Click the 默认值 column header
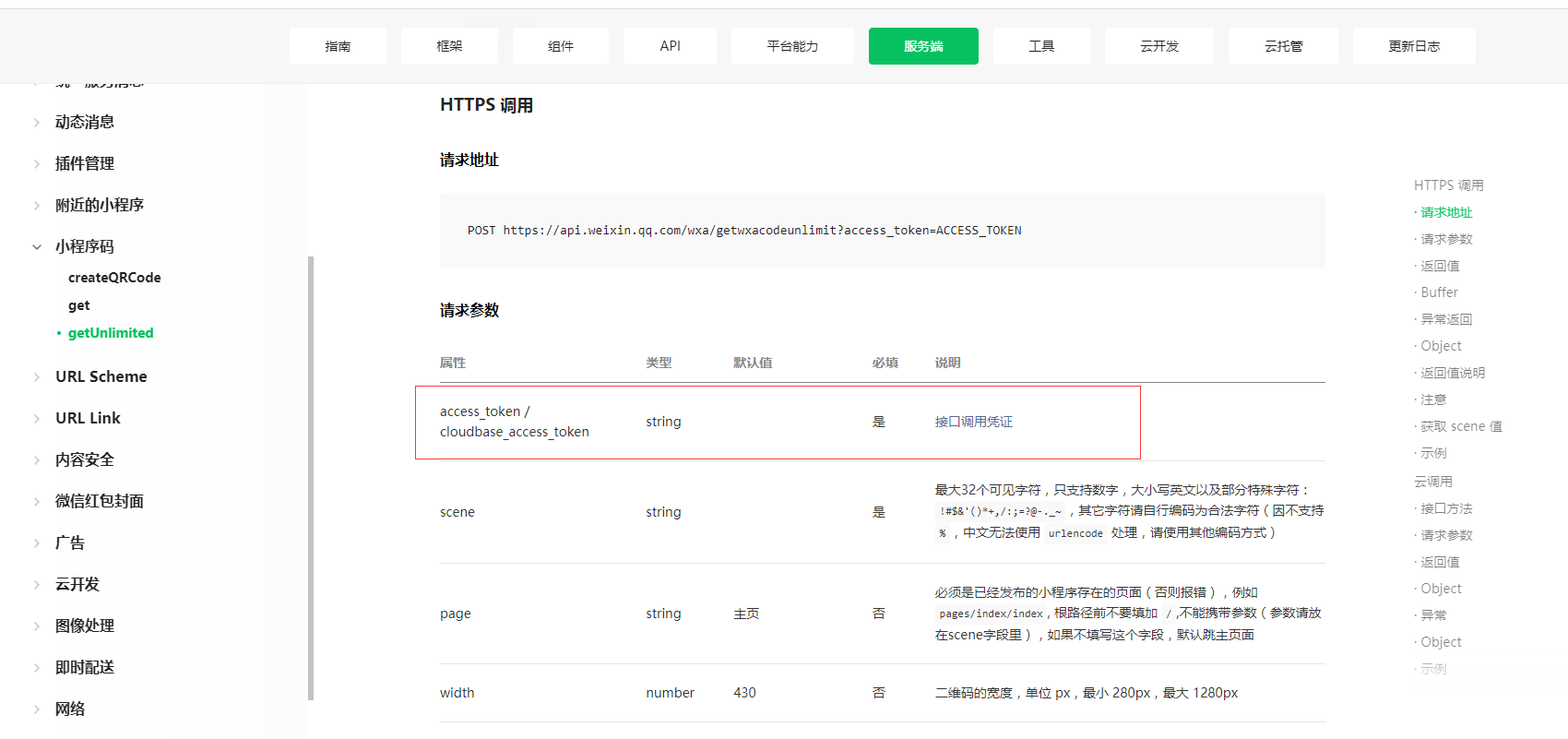Viewport: 1568px width, 739px height. tap(753, 363)
